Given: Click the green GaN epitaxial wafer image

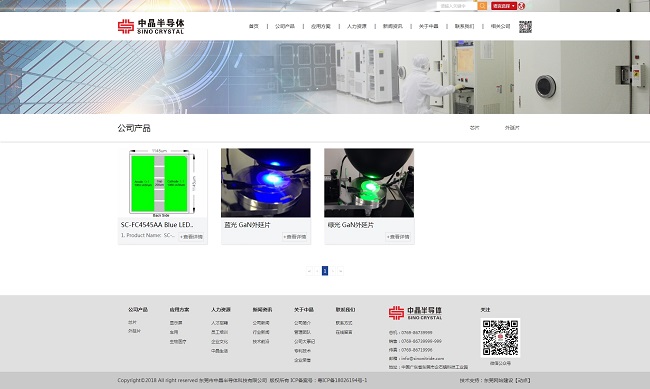Looking at the screenshot, I should [x=369, y=183].
